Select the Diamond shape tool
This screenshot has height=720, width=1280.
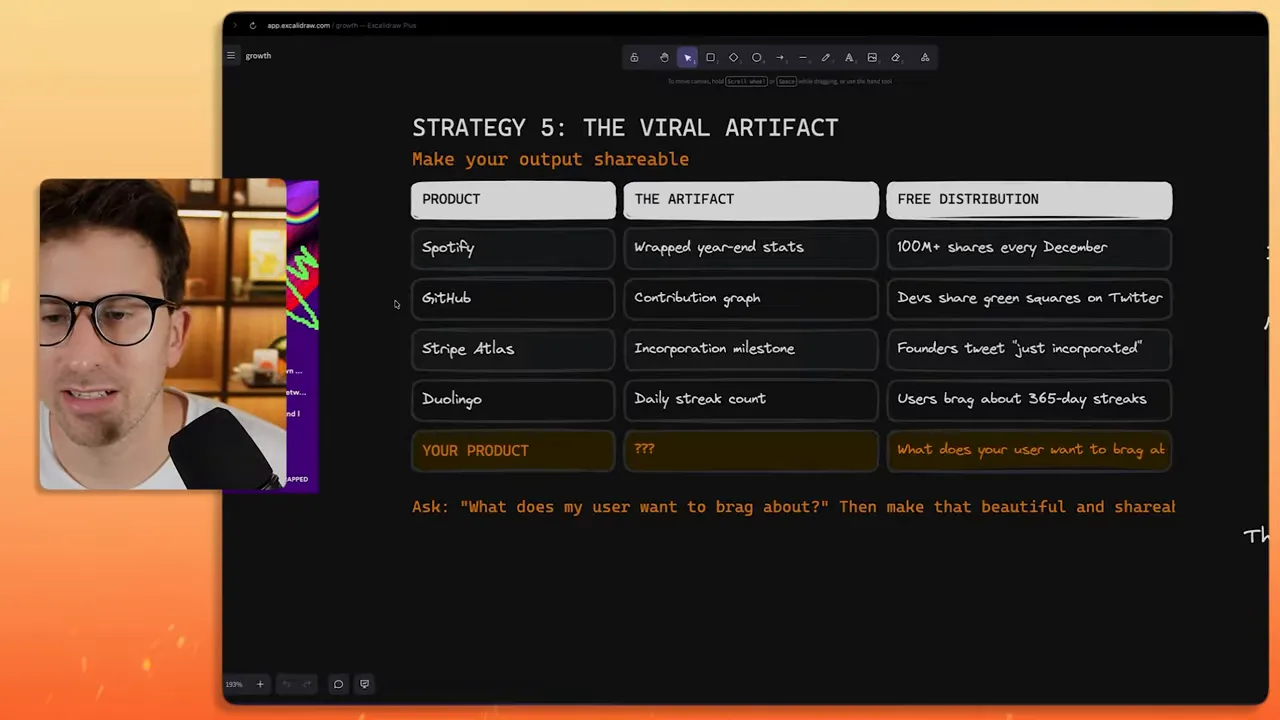[733, 58]
